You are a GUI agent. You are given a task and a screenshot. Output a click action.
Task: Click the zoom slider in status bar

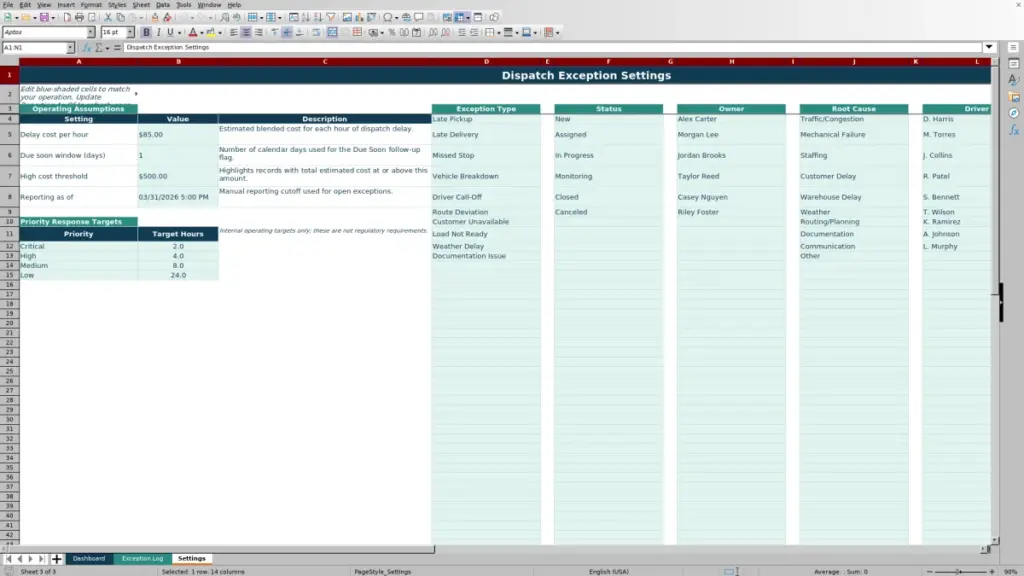pyautogui.click(x=960, y=571)
